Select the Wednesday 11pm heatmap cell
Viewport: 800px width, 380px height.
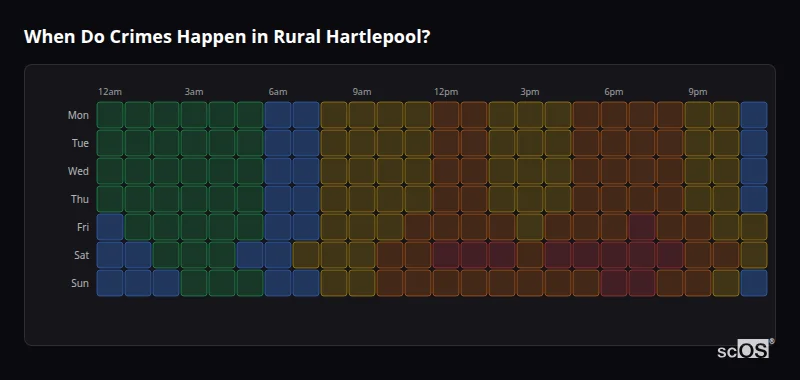tap(754, 171)
